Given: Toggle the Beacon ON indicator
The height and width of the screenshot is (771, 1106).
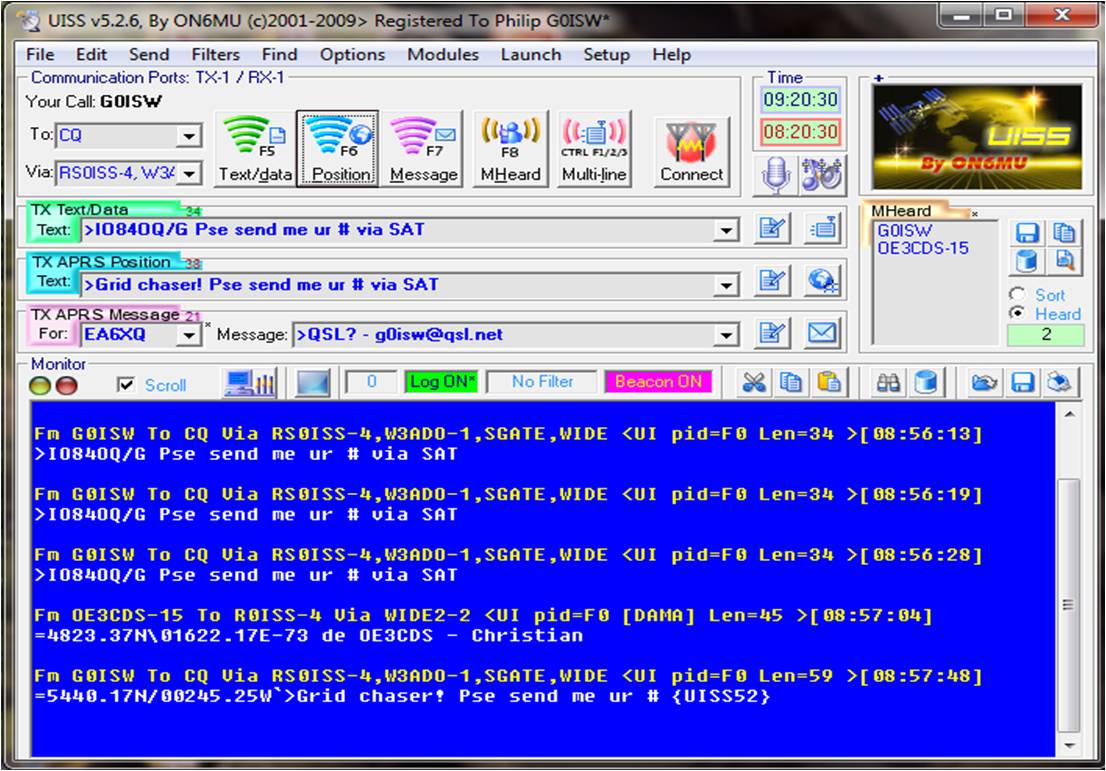Looking at the screenshot, I should [658, 382].
